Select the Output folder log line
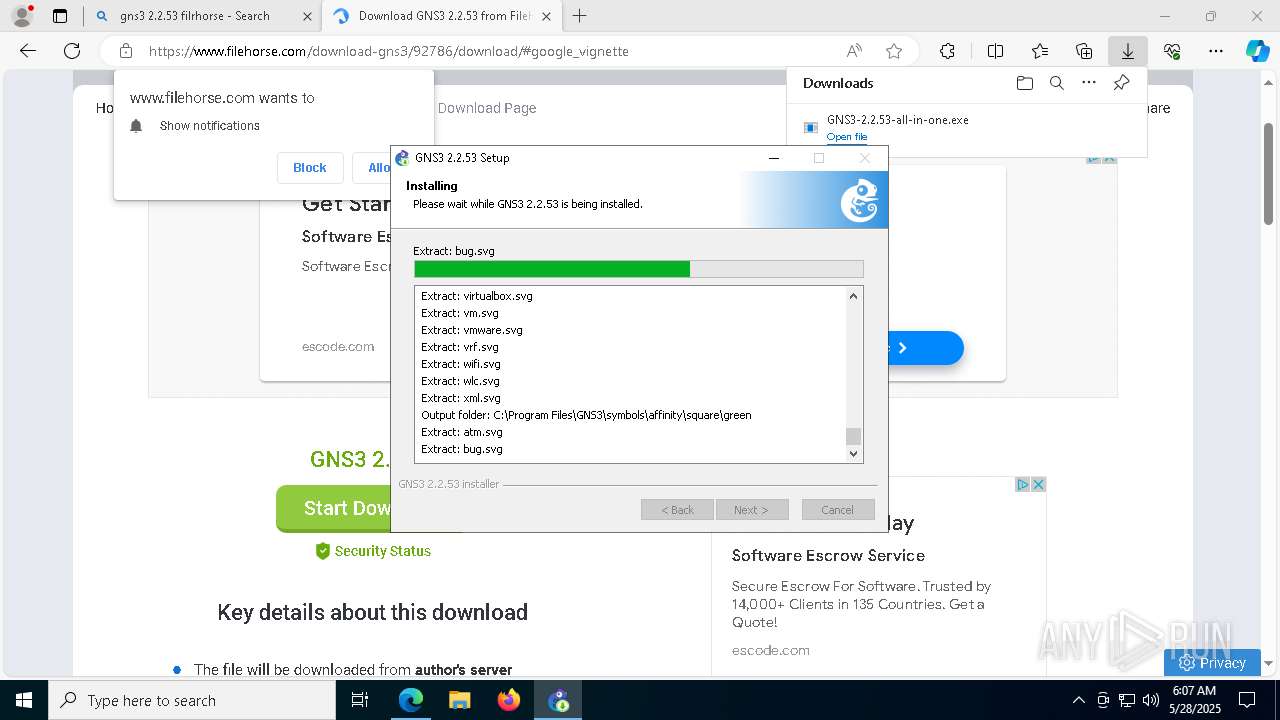This screenshot has width=1280, height=720. pyautogui.click(x=586, y=415)
